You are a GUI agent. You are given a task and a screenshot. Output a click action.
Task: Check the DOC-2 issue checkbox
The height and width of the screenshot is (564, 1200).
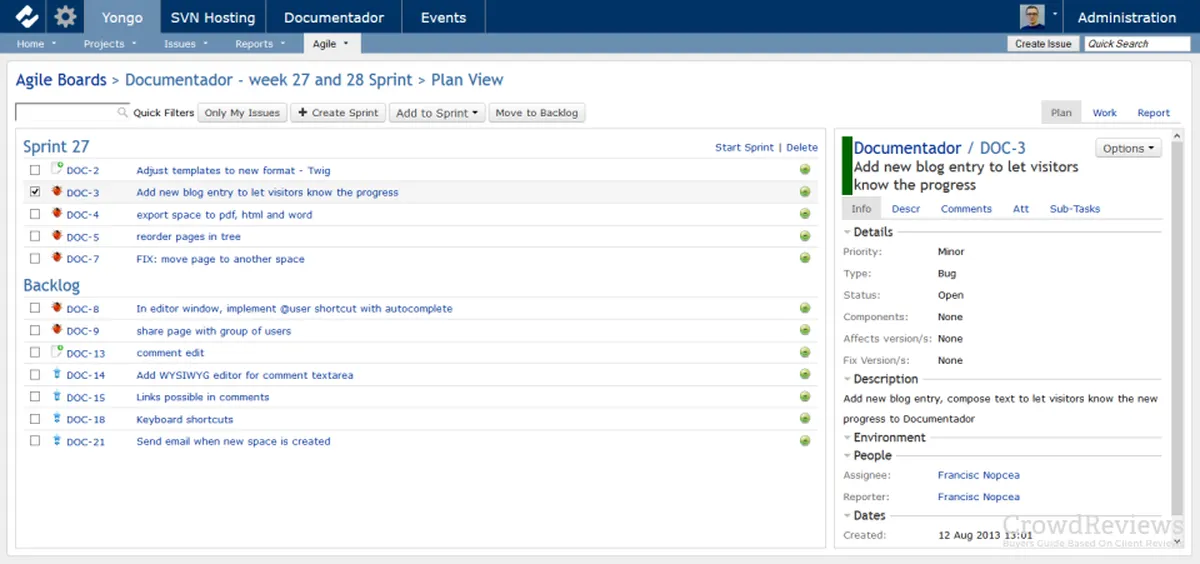click(x=35, y=170)
